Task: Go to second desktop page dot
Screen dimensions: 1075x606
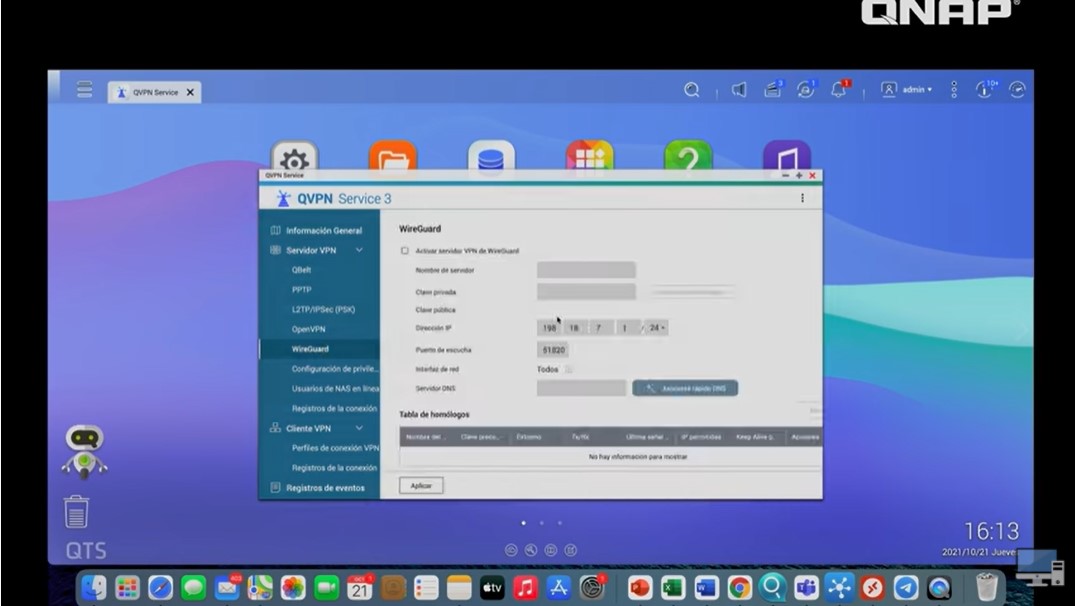Action: pos(542,523)
